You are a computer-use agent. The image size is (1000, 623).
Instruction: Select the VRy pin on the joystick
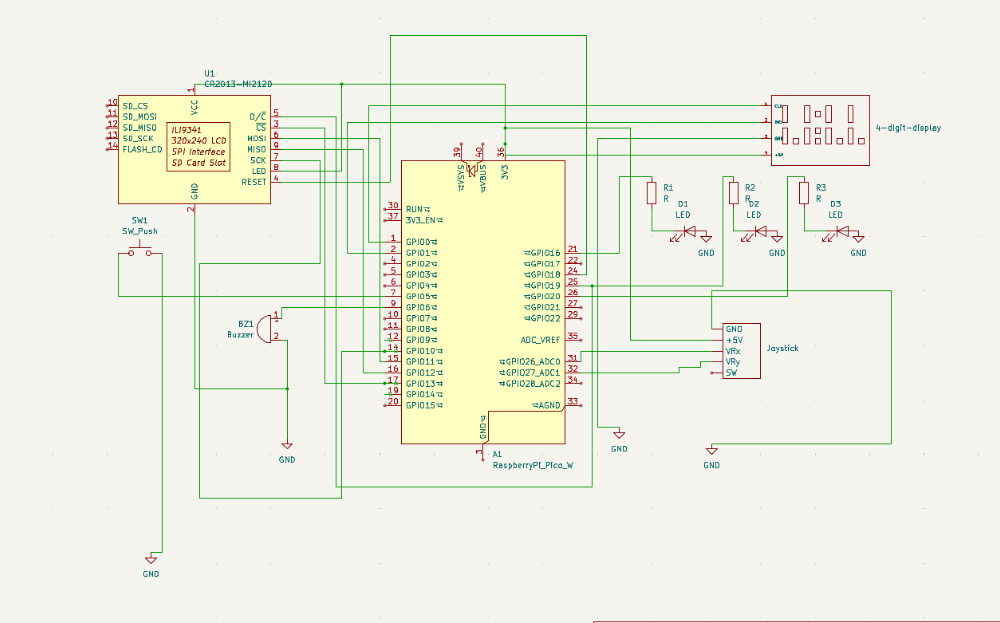[x=733, y=362]
